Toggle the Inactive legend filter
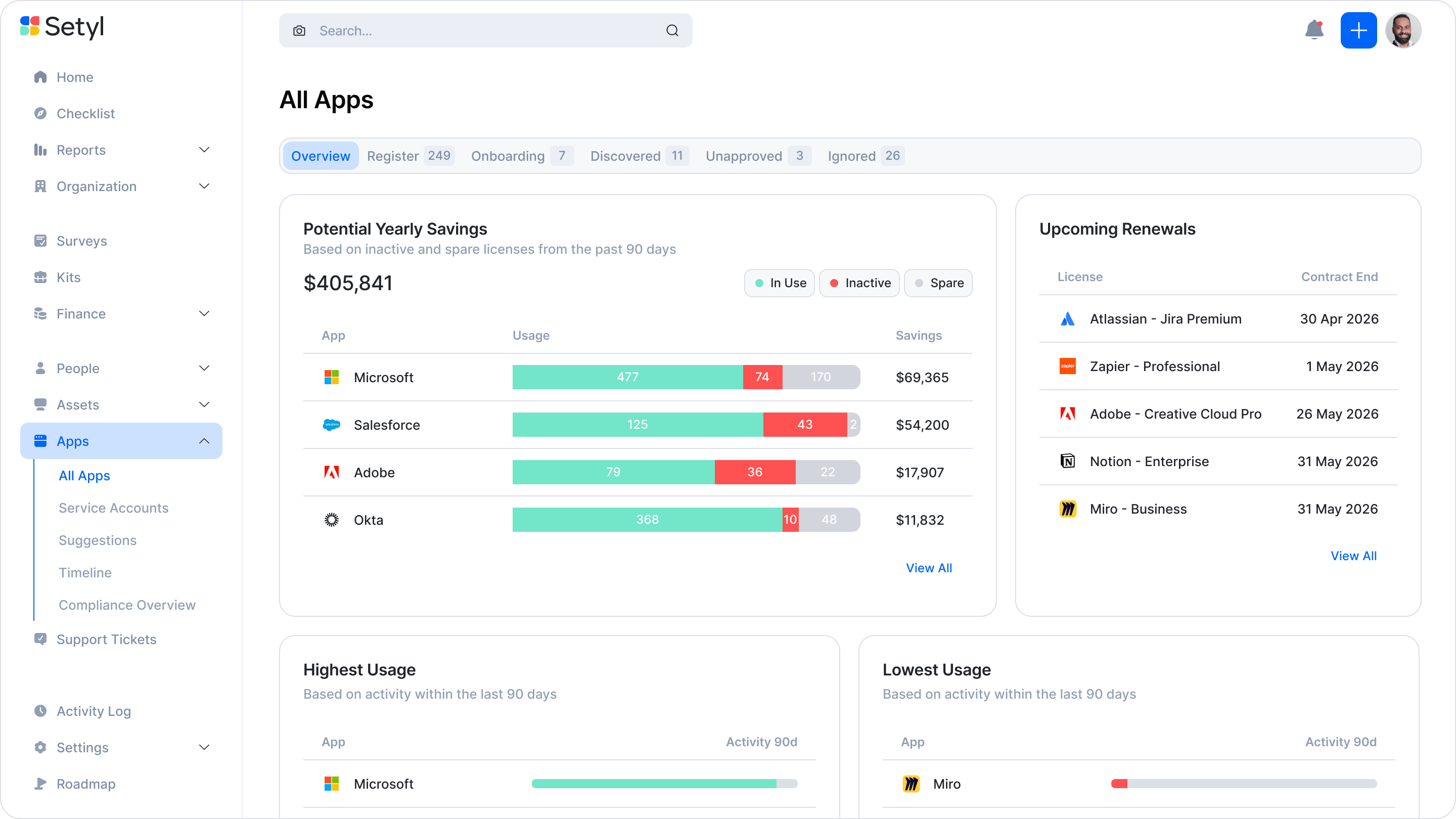 click(859, 283)
